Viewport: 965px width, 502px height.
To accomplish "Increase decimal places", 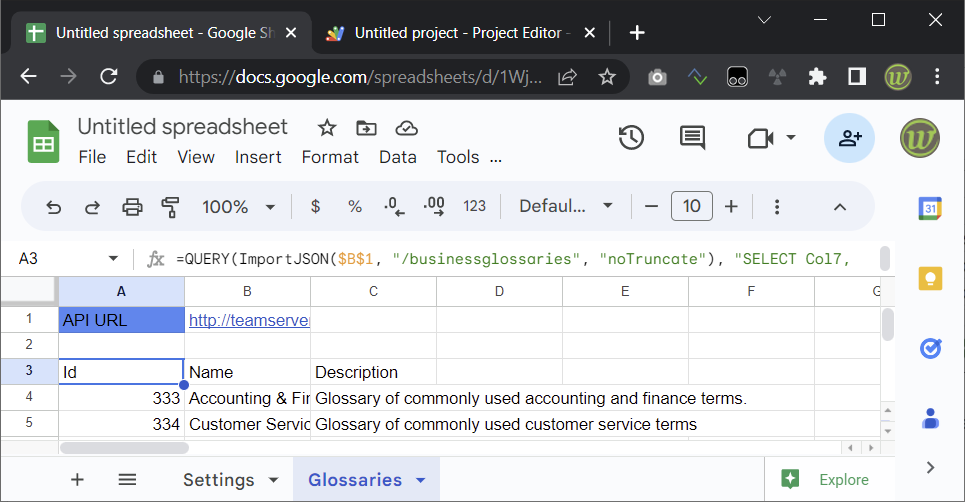I will [434, 206].
